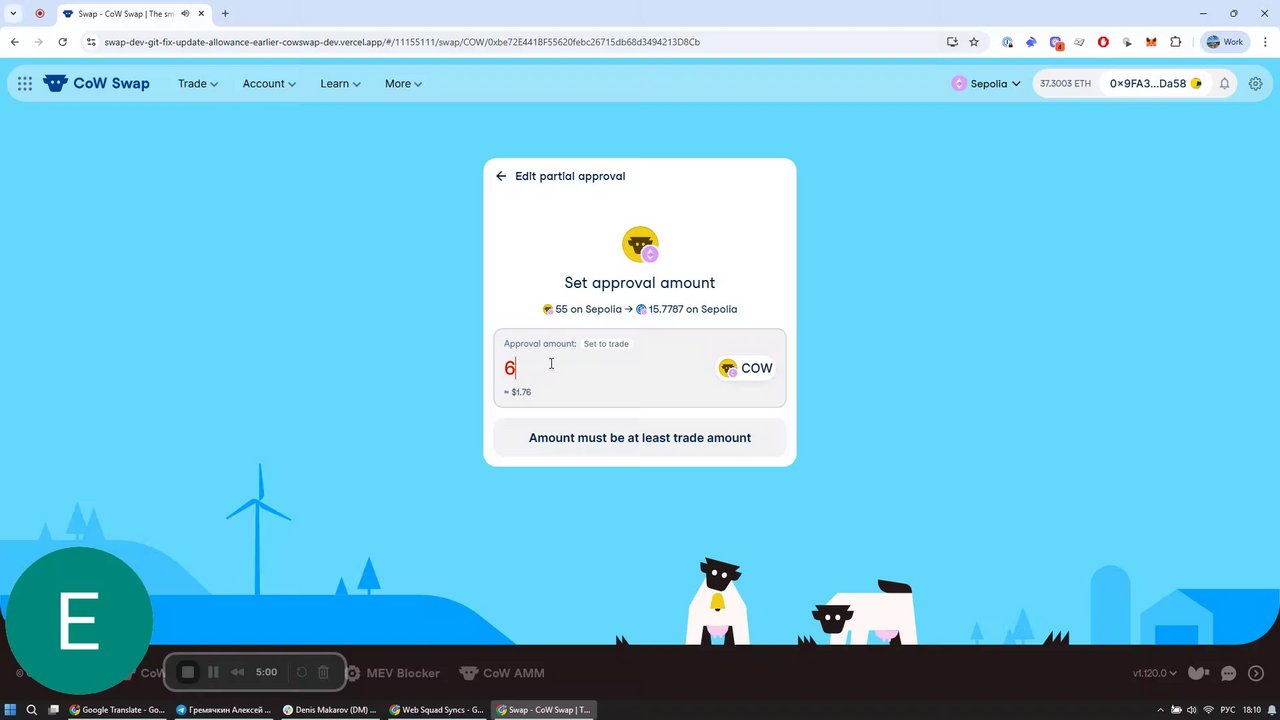Open Windows taskbar search
1280x720 pixels.
point(32,710)
